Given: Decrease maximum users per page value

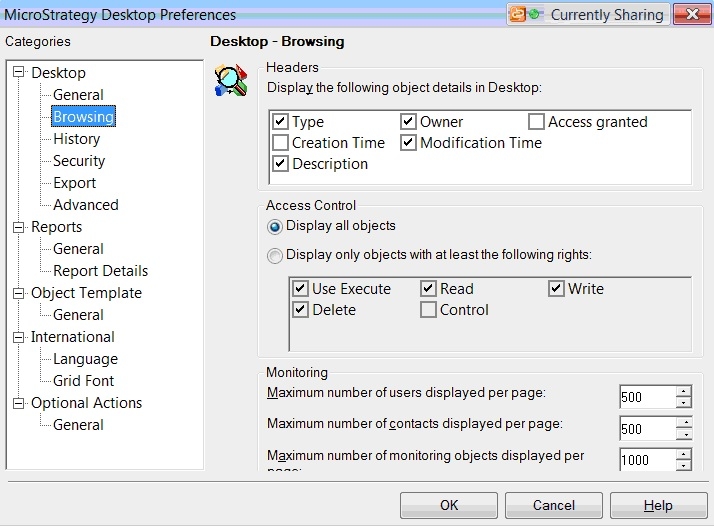Looking at the screenshot, I should (683, 402).
